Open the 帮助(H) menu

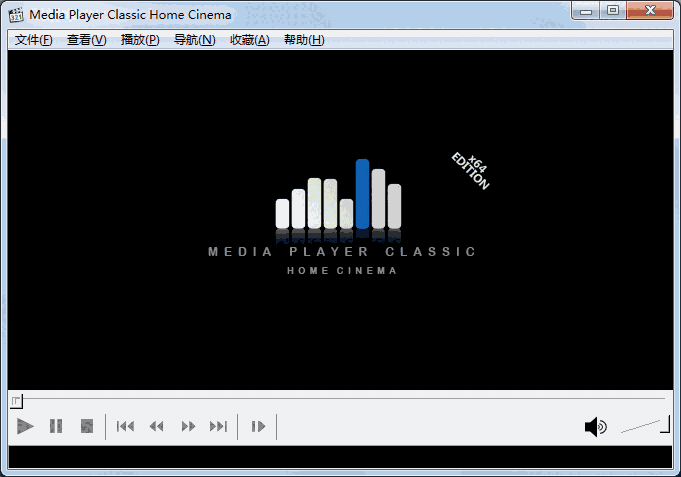tap(304, 40)
